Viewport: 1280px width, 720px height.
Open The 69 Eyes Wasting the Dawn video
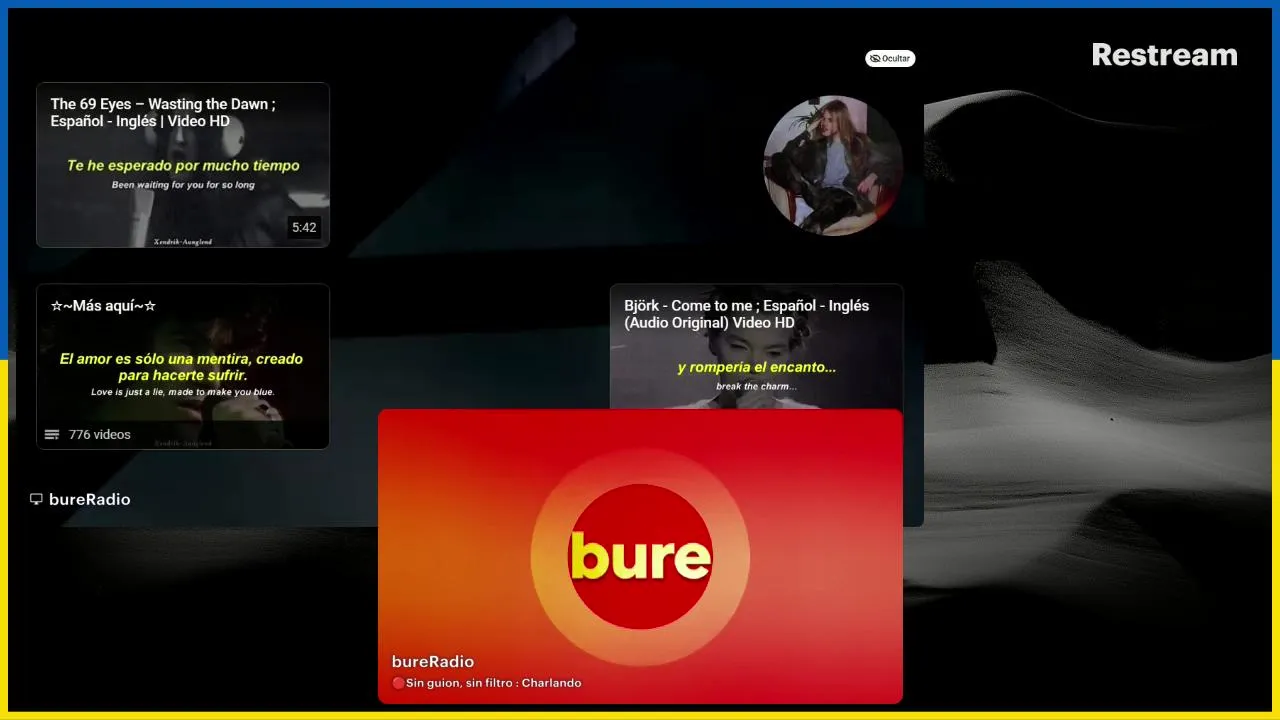[x=183, y=165]
